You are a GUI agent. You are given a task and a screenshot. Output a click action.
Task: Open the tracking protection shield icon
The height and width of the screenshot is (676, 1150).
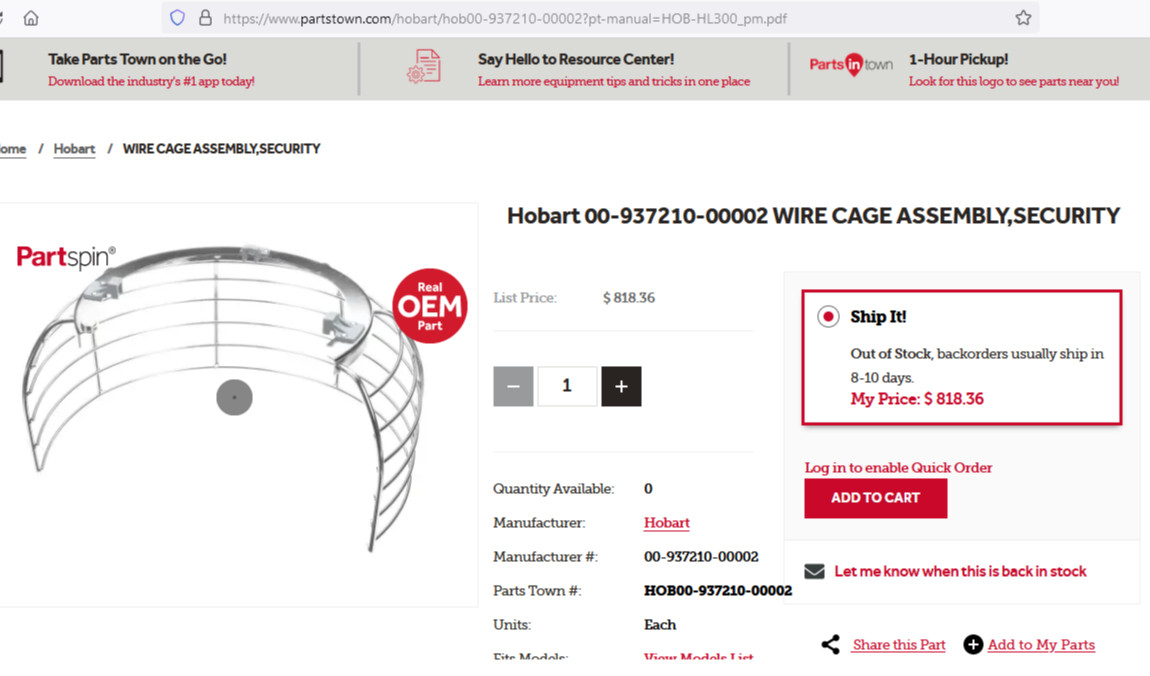coord(177,18)
